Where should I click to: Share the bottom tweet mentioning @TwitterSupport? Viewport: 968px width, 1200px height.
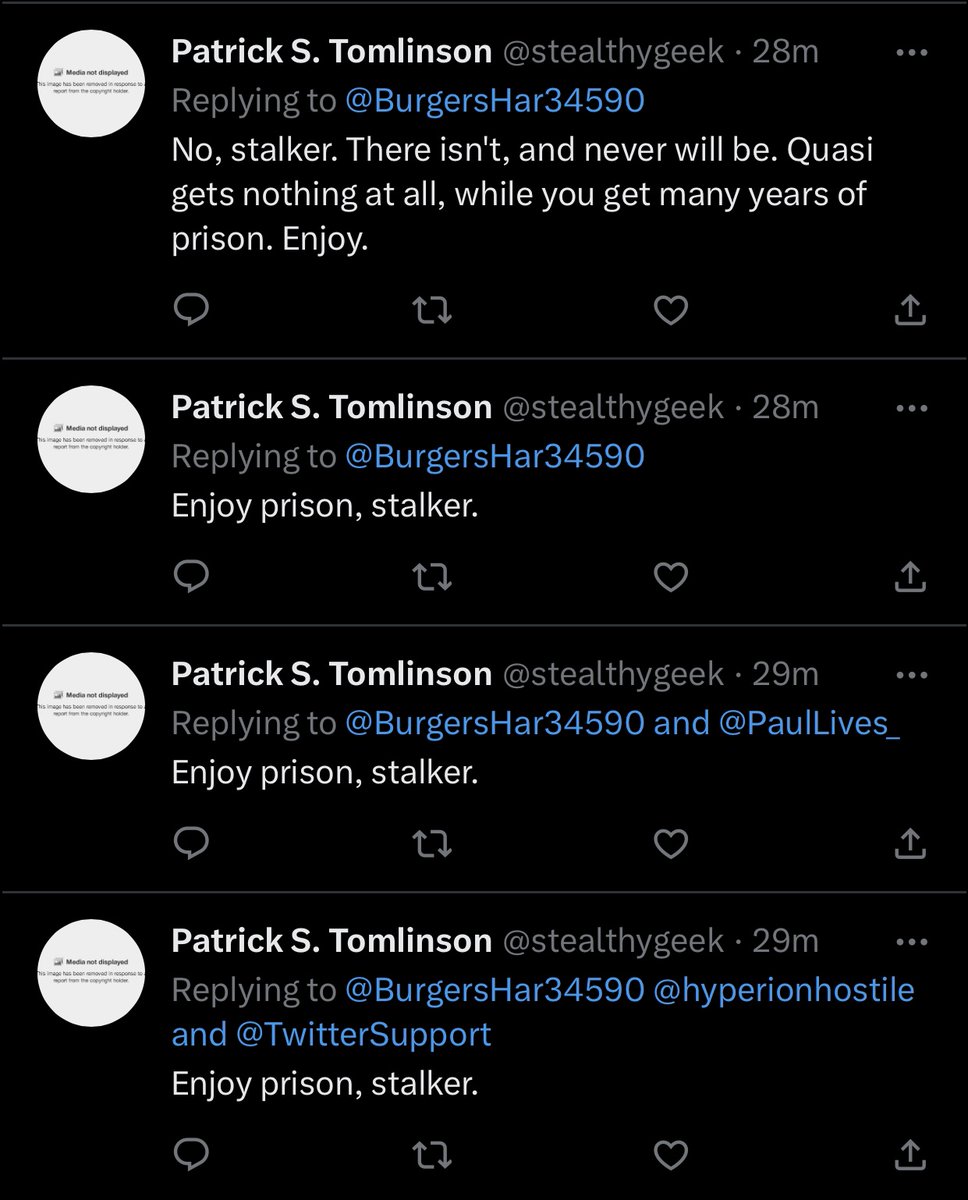click(x=909, y=1153)
